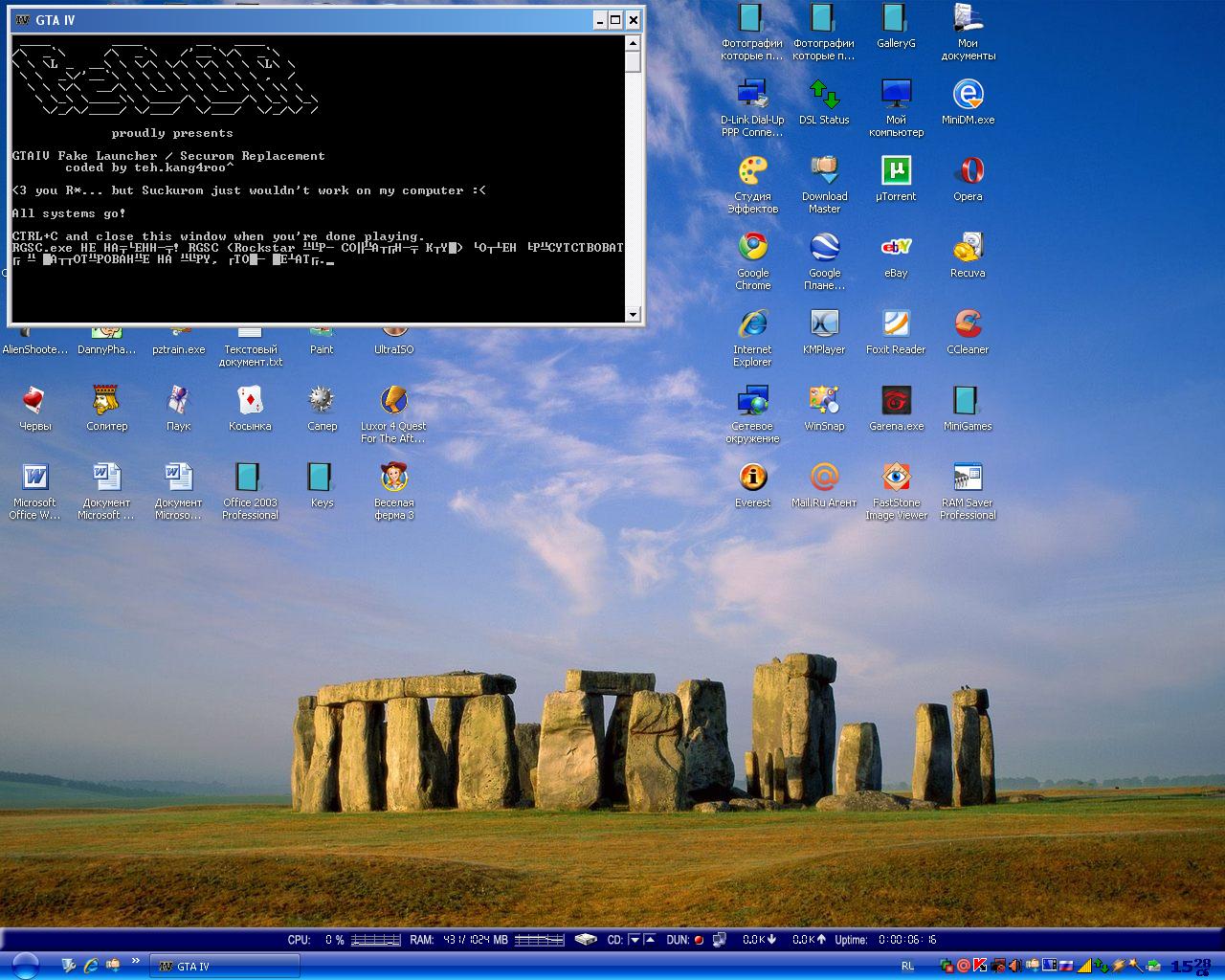
Task: Click the 'All systems go!' console line
Action: click(69, 213)
